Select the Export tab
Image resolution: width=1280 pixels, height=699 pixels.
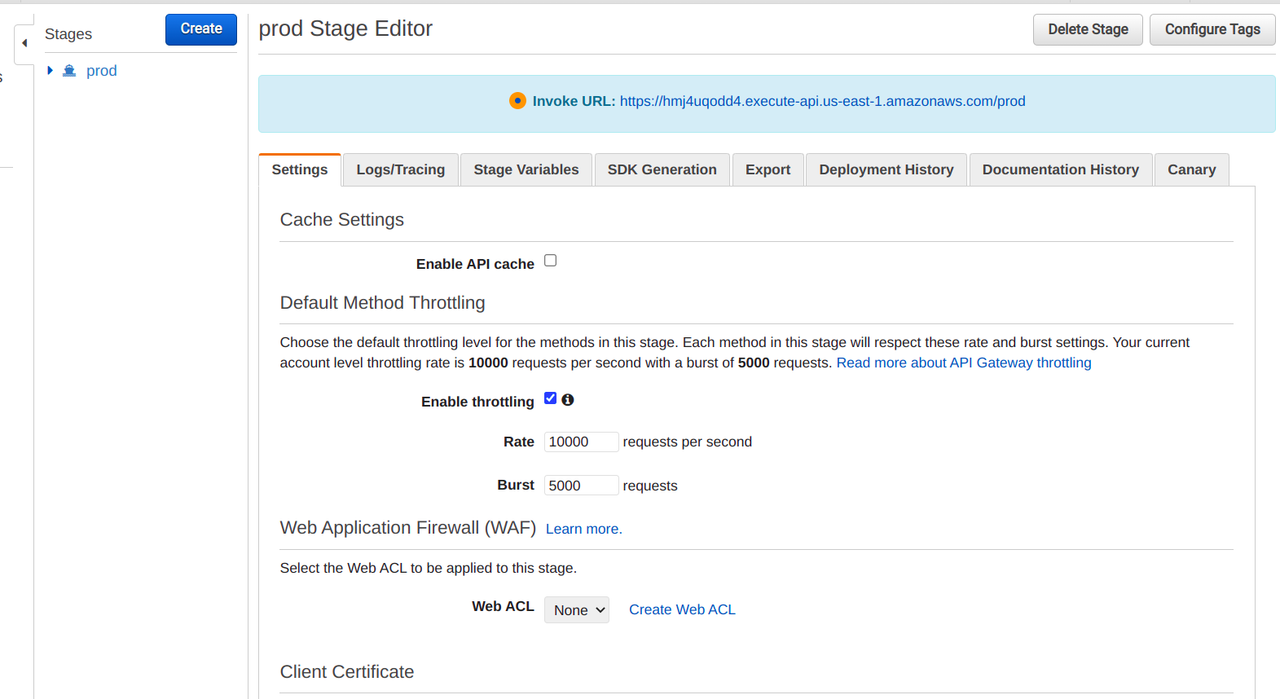[x=768, y=170]
